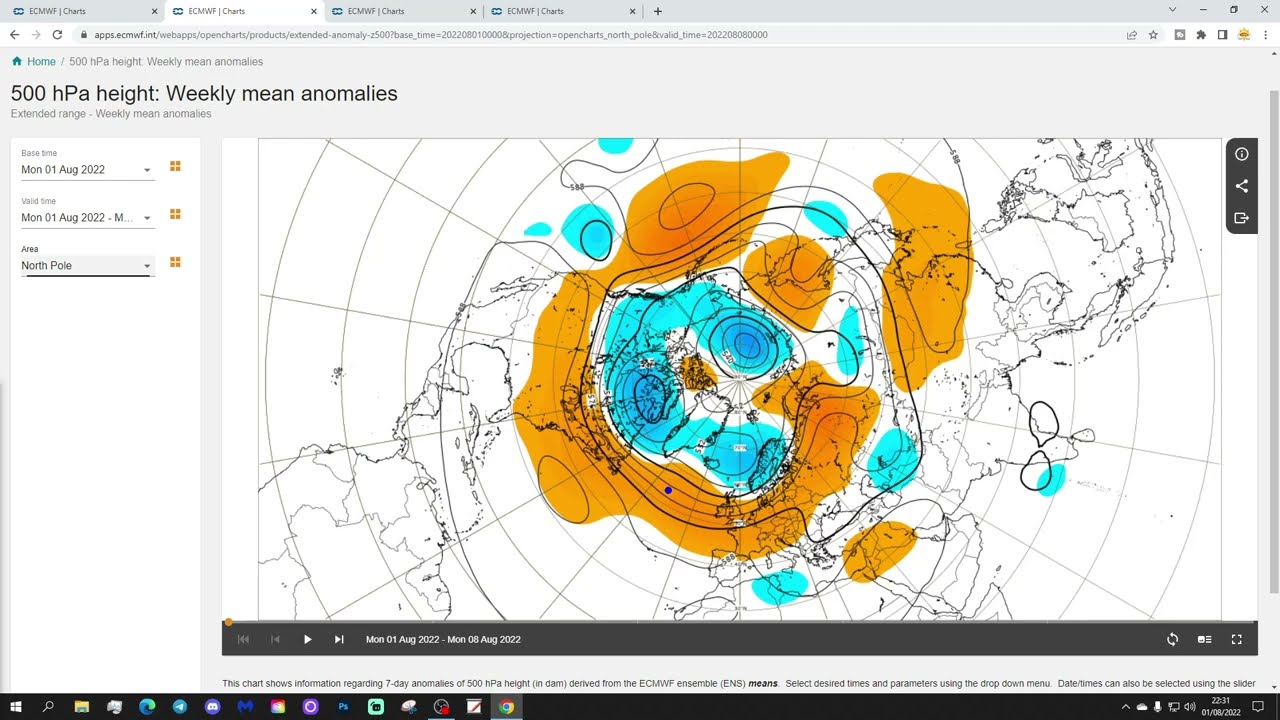Open Telegram from the taskbar
This screenshot has width=1280, height=720.
click(x=180, y=707)
